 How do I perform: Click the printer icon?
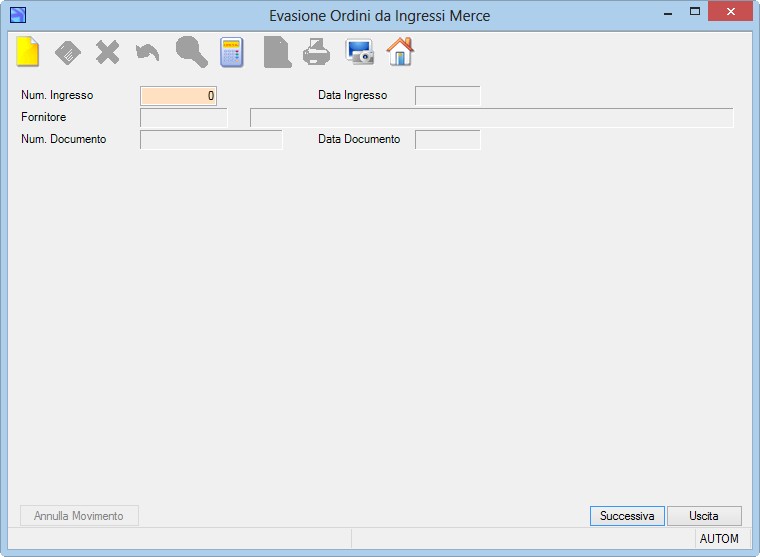317,52
